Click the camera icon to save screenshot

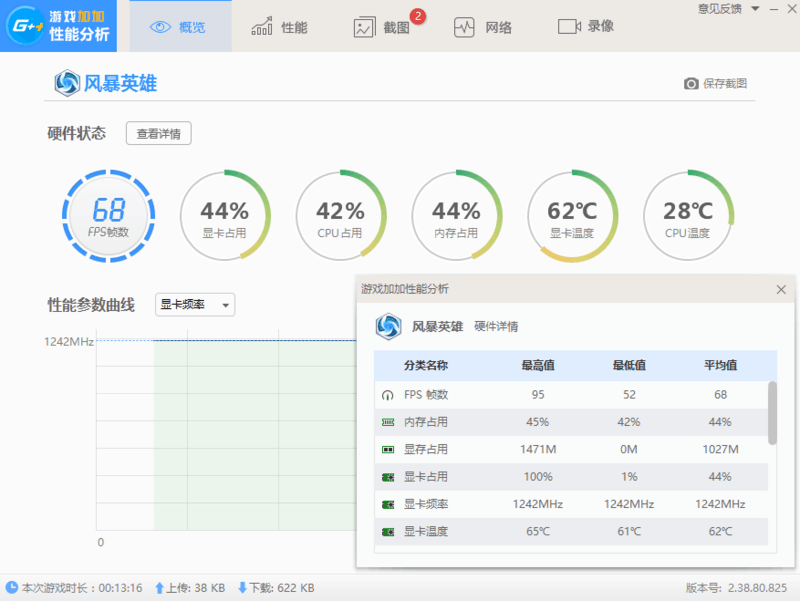(690, 84)
